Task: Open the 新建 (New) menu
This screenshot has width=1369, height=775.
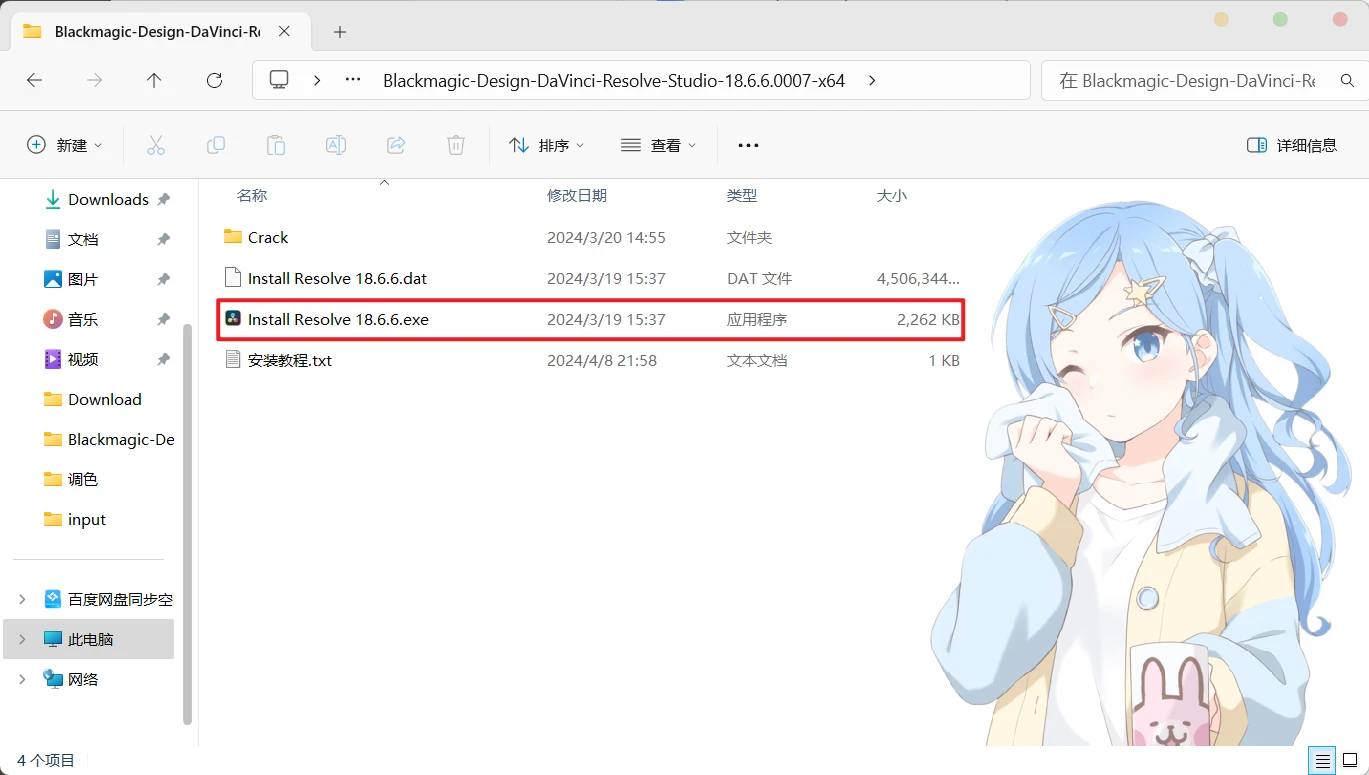Action: pyautogui.click(x=65, y=145)
